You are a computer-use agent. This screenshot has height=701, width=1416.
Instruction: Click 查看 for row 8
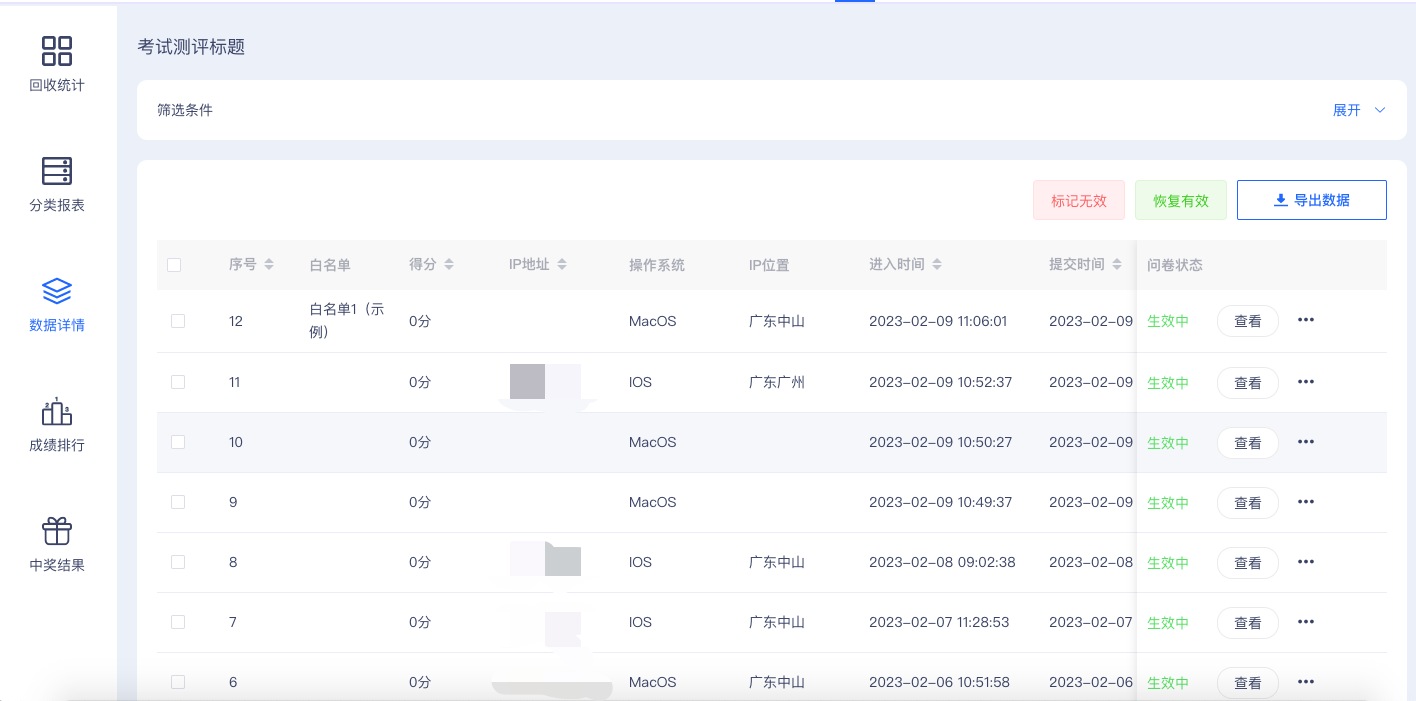coord(1248,563)
